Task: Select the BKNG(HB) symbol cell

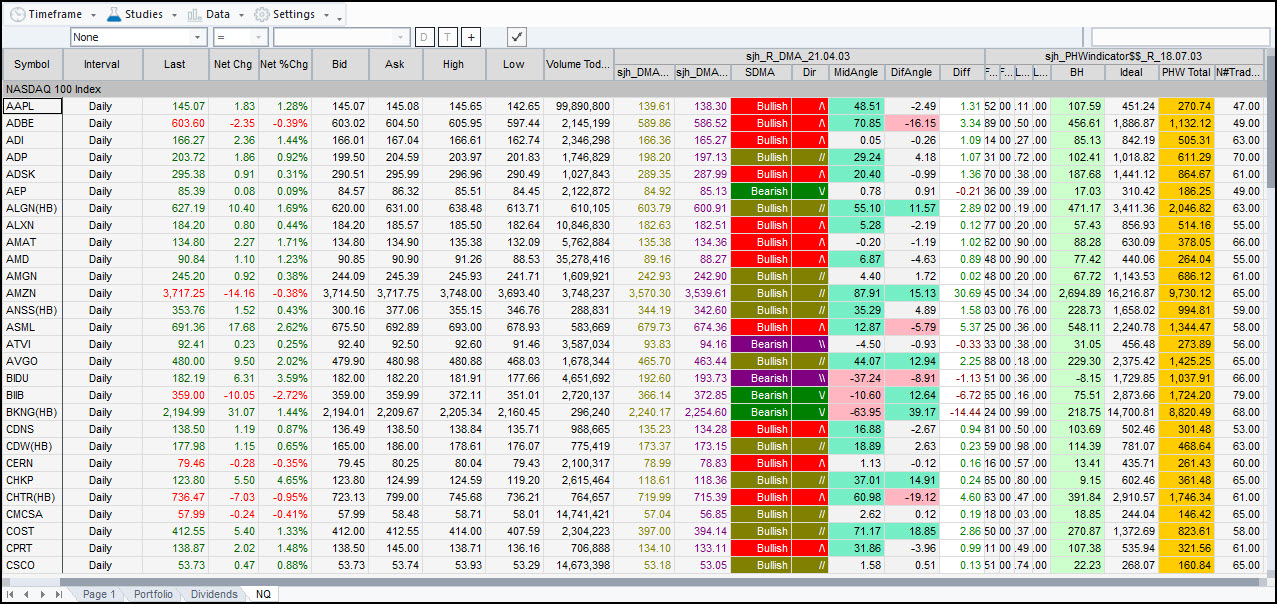Action: pyautogui.click(x=32, y=412)
